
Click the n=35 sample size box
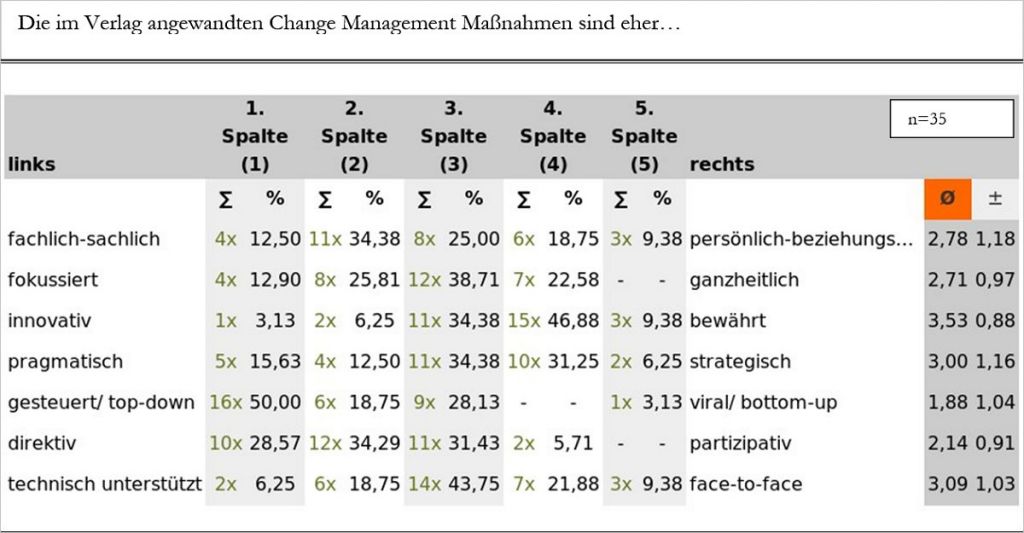pyautogui.click(x=951, y=119)
